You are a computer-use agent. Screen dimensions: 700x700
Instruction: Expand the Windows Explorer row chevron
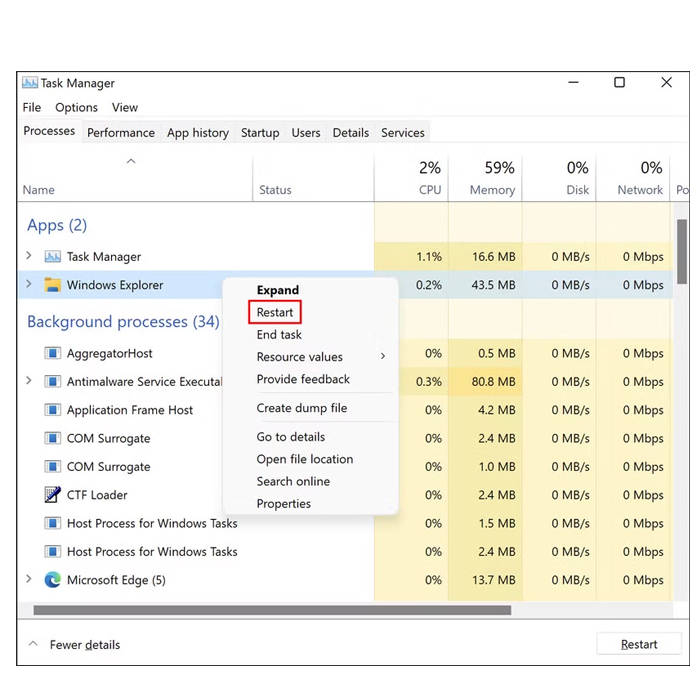click(x=29, y=284)
